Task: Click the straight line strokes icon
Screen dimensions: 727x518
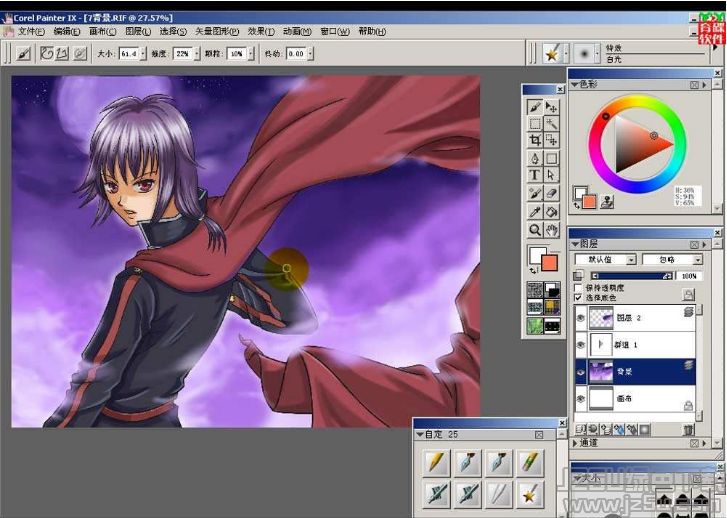Action: pos(62,54)
